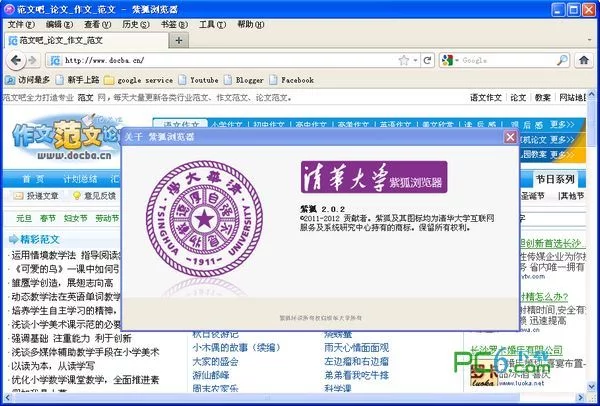Open the 新手上路 bookmark
The image size is (600, 406).
coord(78,80)
